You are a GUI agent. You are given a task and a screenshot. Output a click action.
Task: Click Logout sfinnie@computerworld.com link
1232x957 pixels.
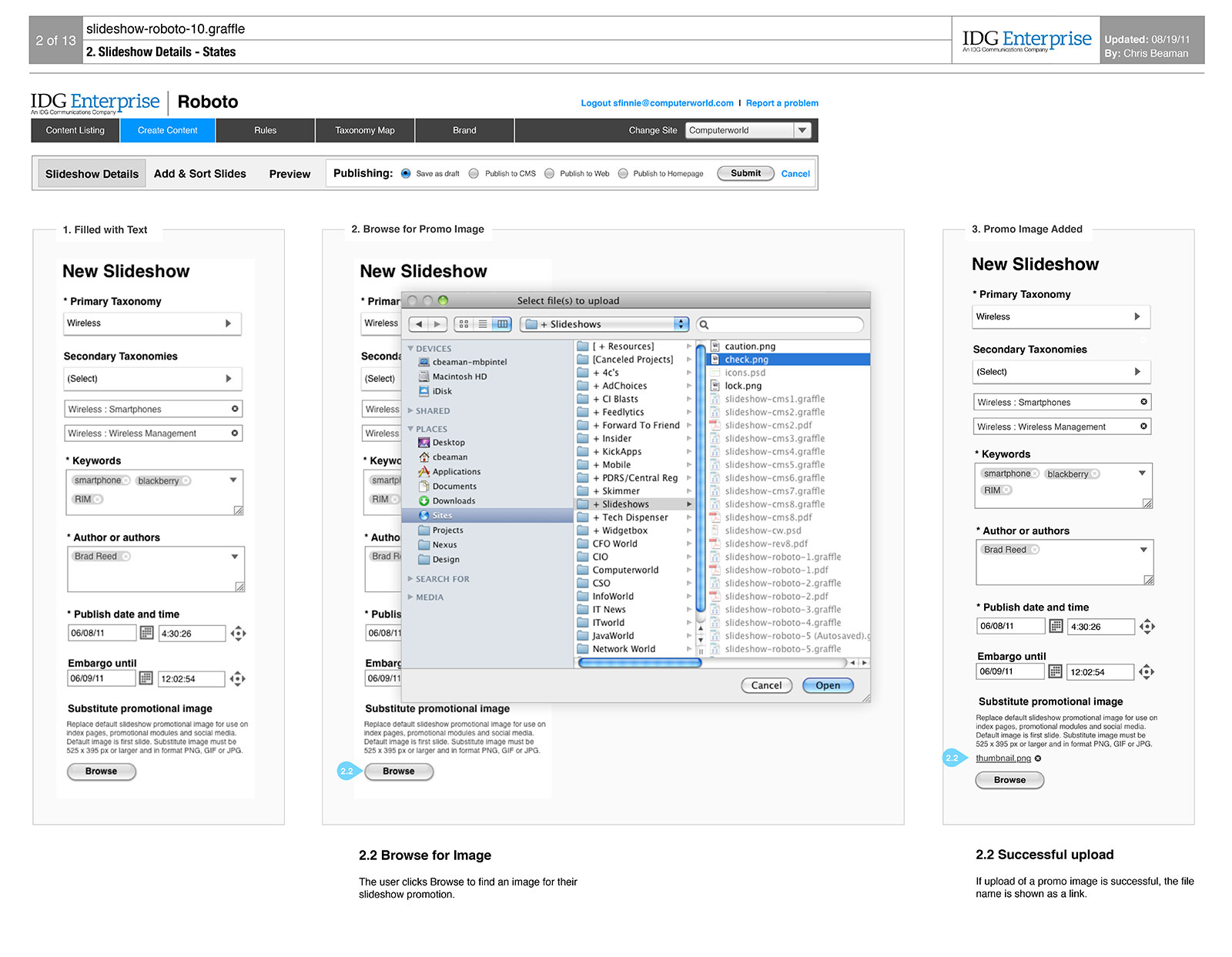[657, 103]
